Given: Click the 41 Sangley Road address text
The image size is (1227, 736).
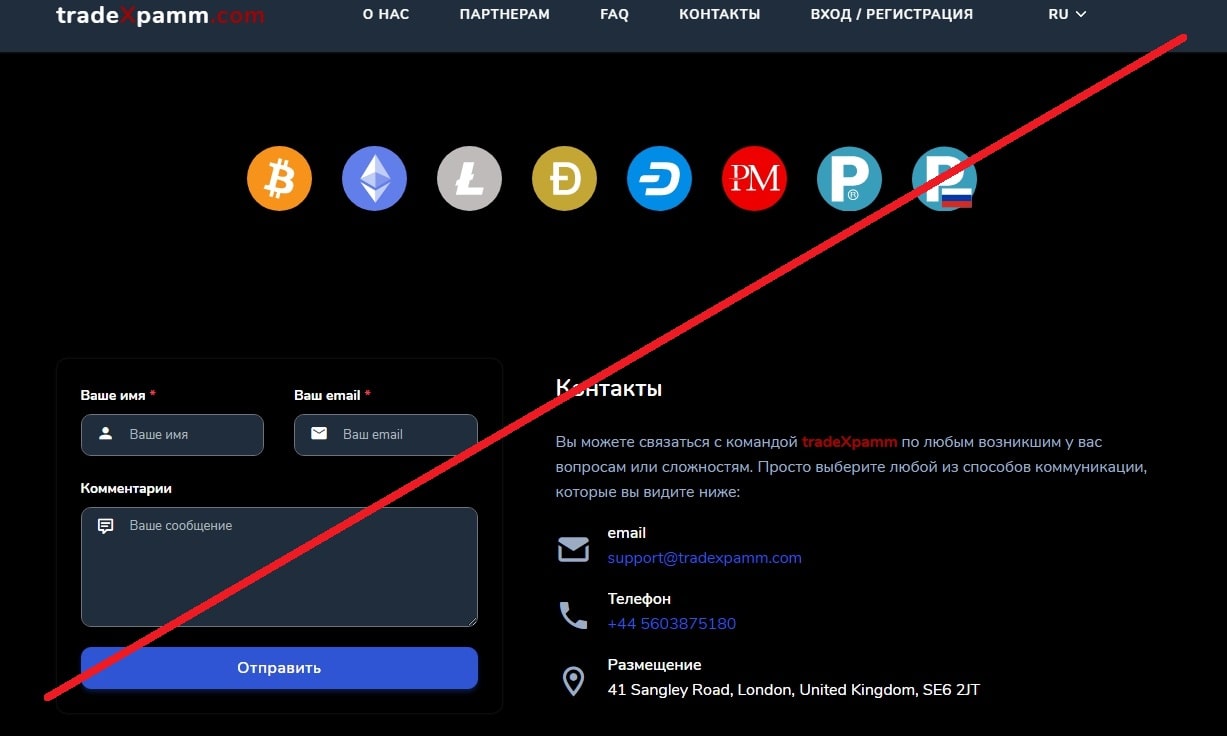Looking at the screenshot, I should (793, 690).
